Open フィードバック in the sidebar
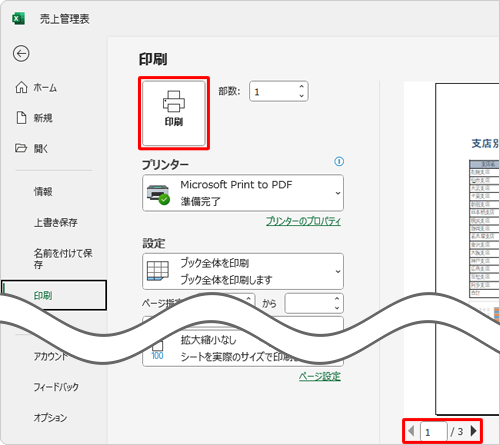The width and height of the screenshot is (500, 445). click(56, 387)
